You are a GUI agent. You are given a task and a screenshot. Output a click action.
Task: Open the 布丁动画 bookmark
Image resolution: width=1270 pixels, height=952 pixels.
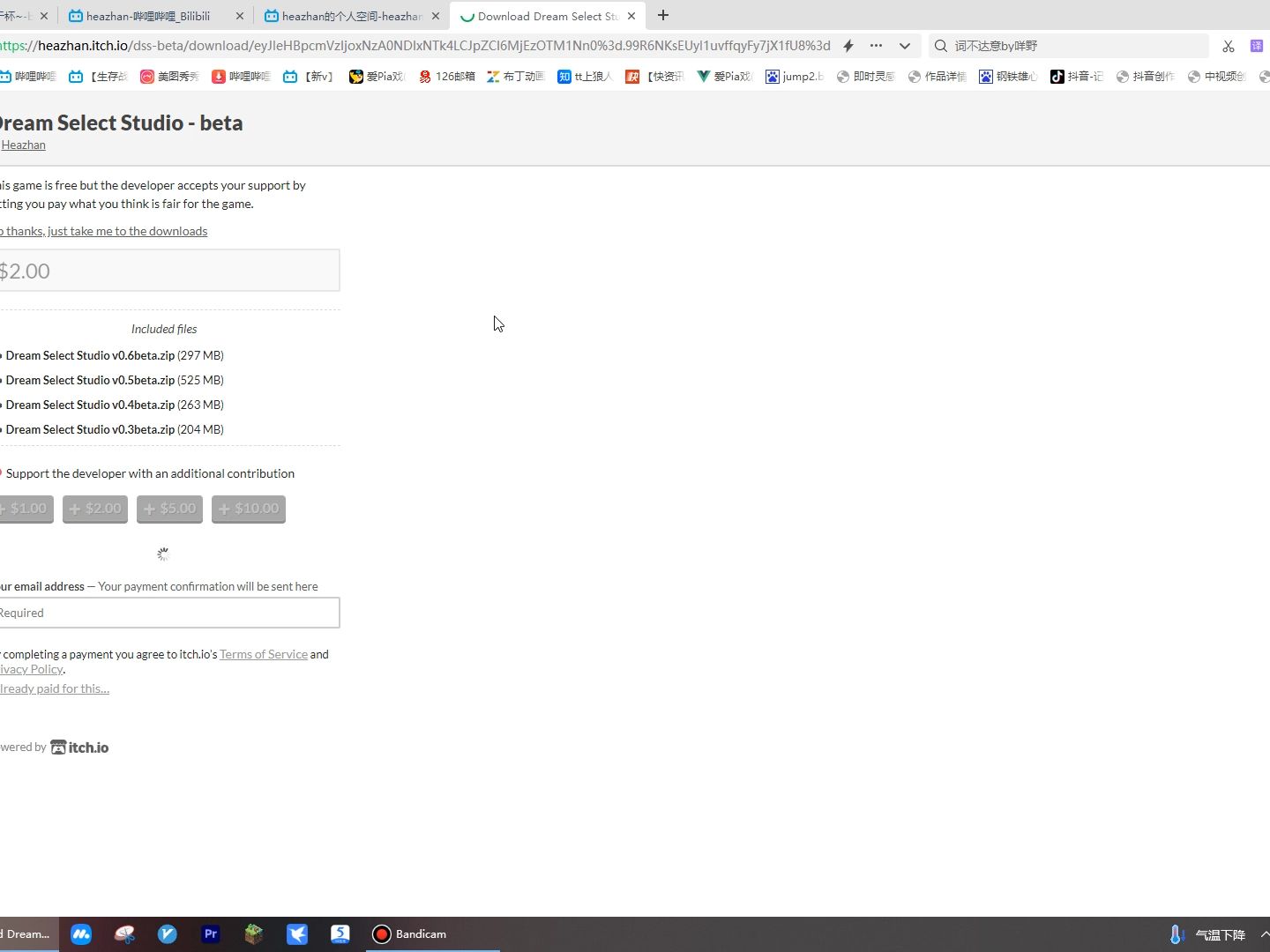pos(516,77)
